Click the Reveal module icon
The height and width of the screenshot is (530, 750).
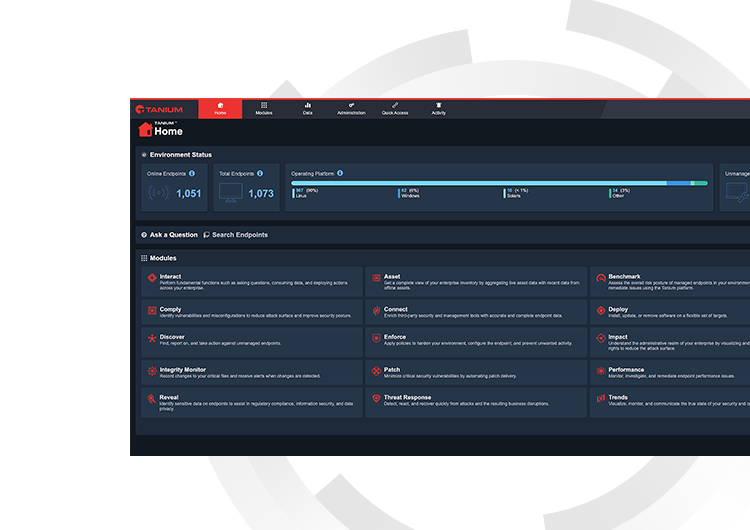click(x=152, y=399)
